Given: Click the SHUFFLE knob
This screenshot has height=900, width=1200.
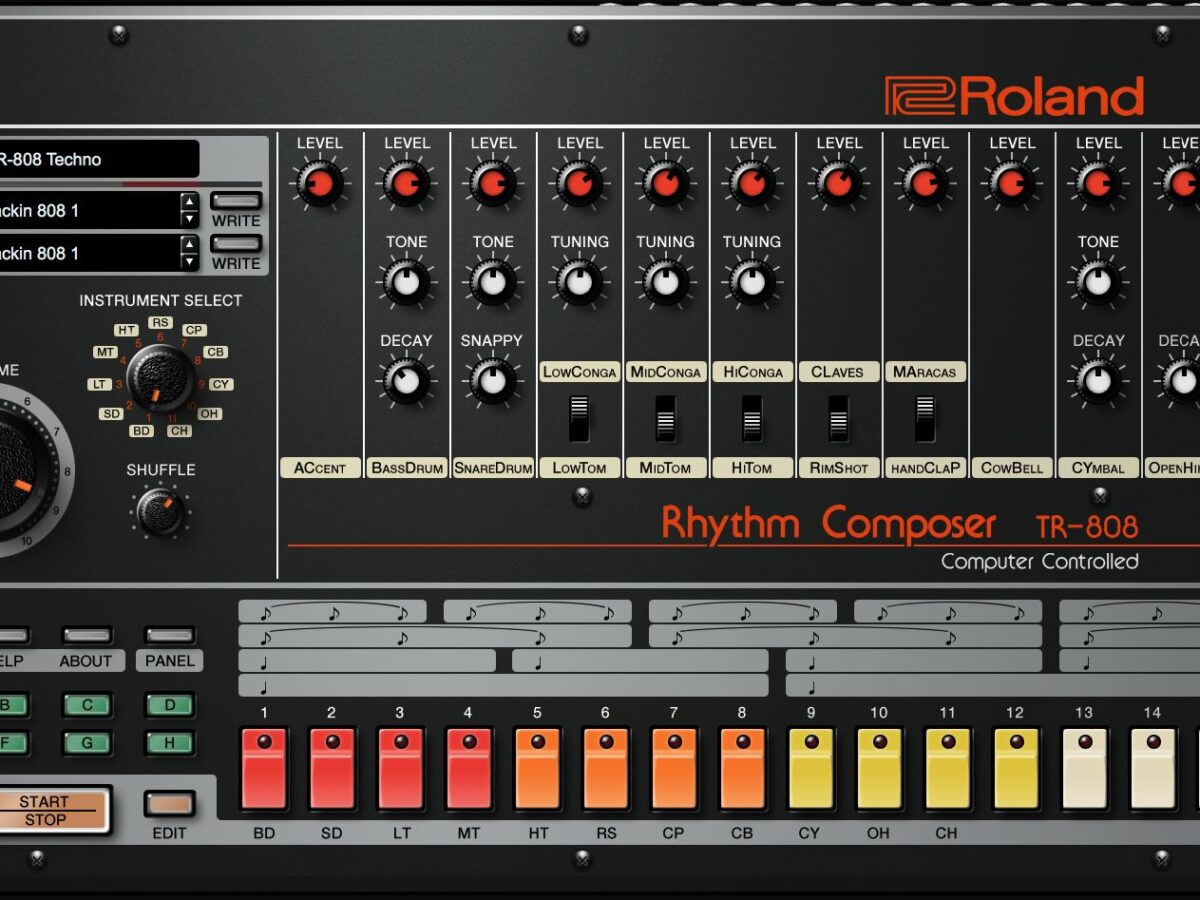Looking at the screenshot, I should tap(160, 512).
